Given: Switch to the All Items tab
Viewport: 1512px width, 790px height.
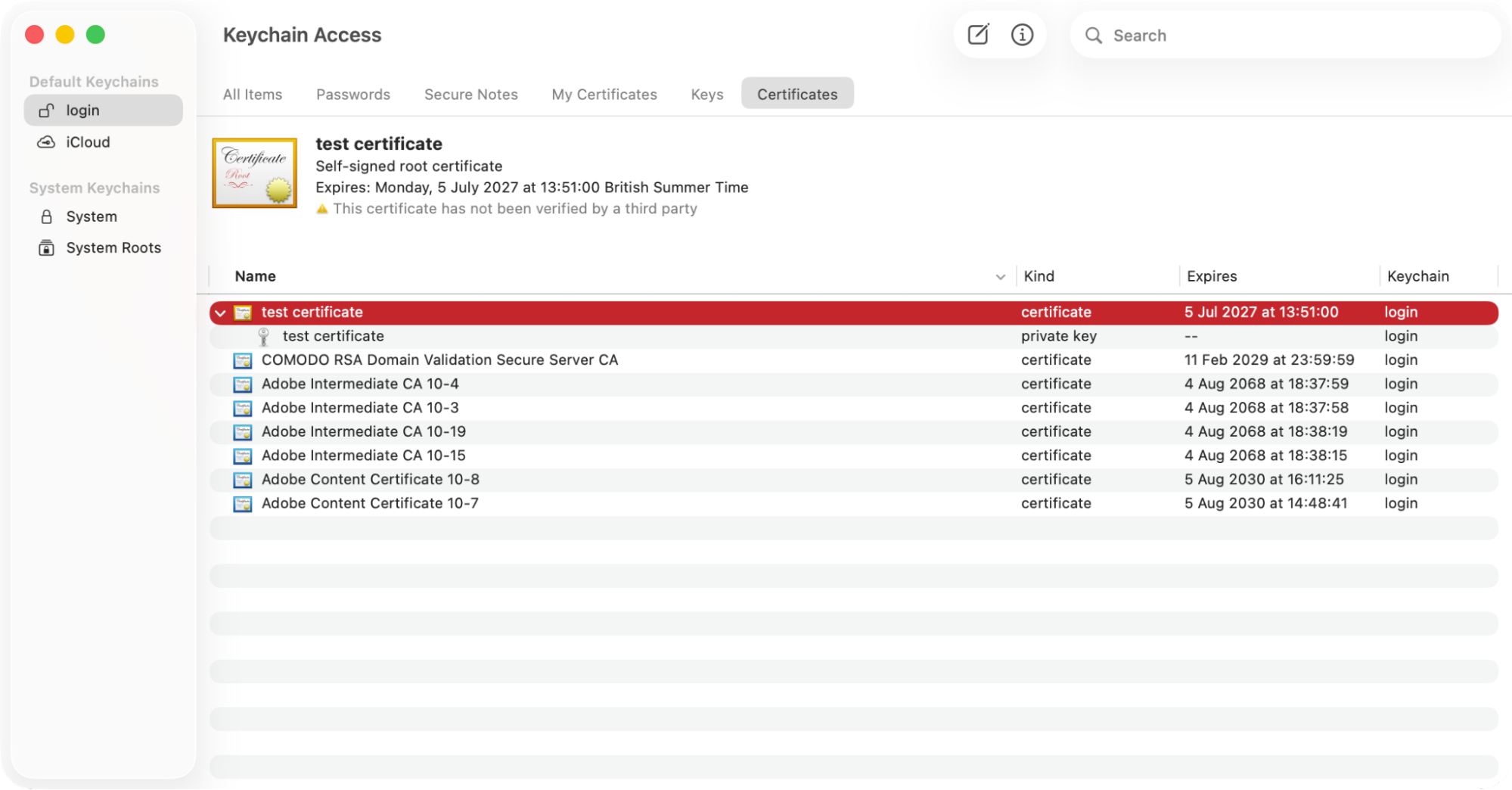Looking at the screenshot, I should (x=253, y=95).
